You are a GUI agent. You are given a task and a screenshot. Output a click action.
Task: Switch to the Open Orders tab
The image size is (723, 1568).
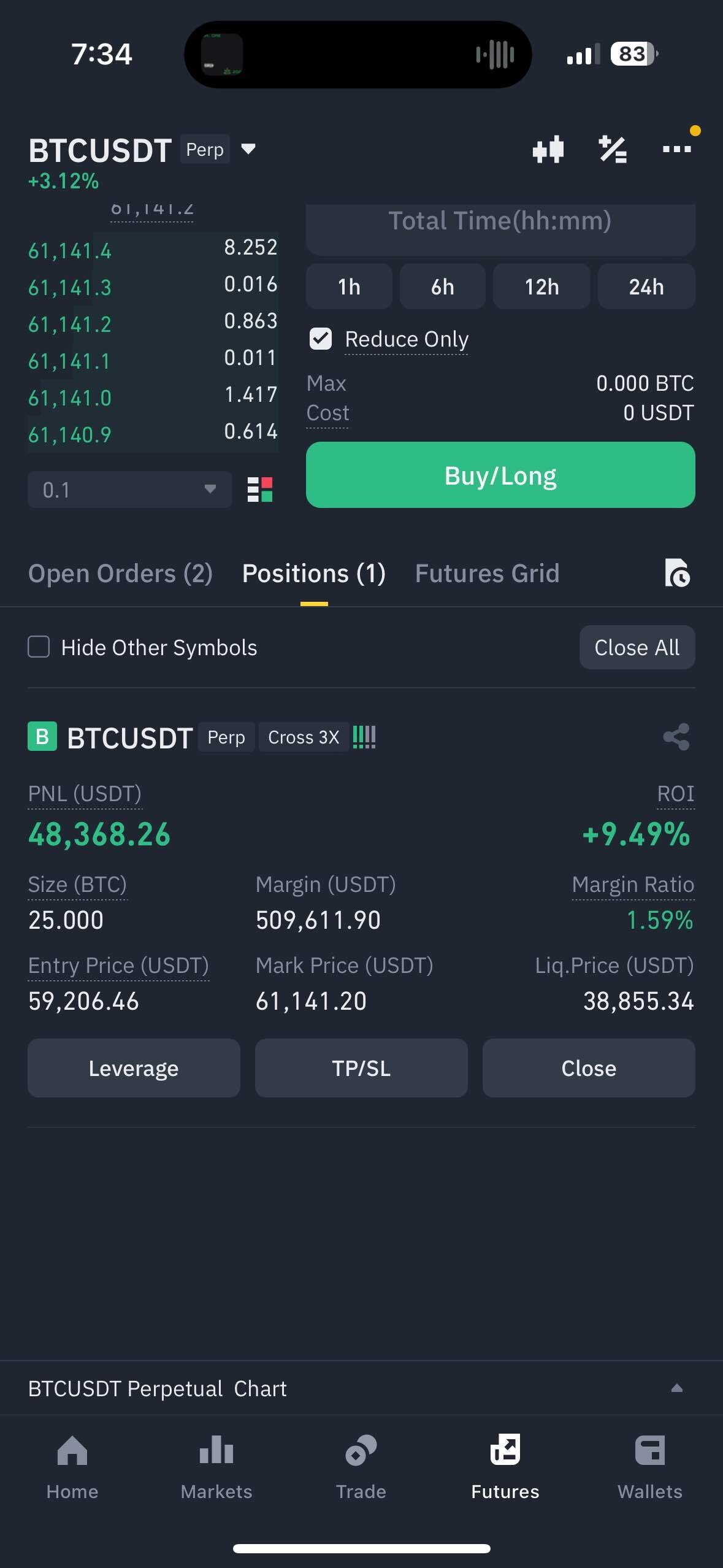tap(120, 574)
